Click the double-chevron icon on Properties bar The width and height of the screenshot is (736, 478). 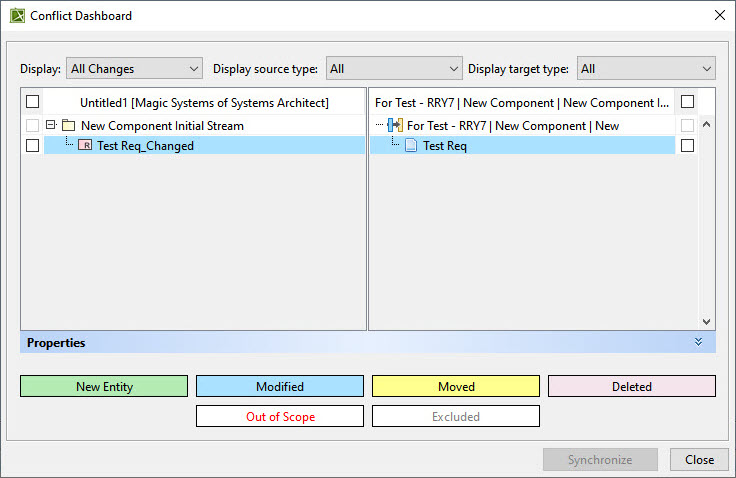click(698, 342)
